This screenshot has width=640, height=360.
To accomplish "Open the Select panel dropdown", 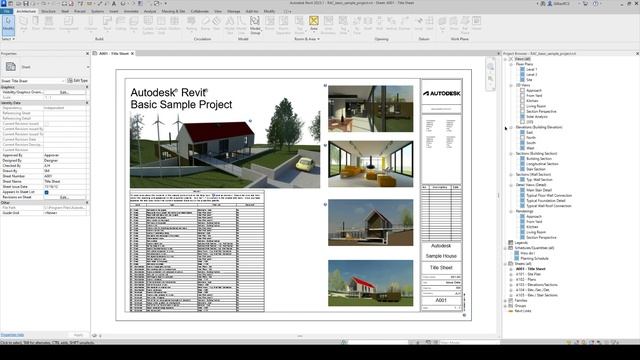I will pos(8,39).
